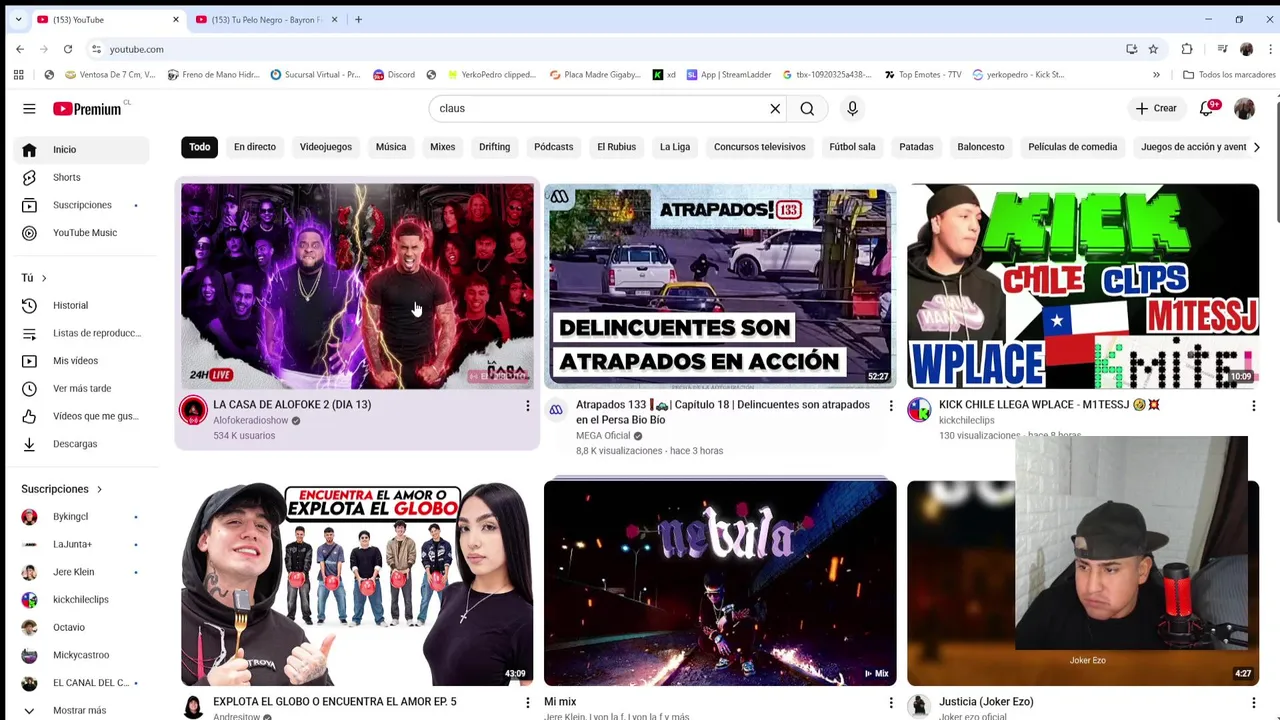Select the El Rubius filter chip
This screenshot has height=720, width=1280.
tap(617, 147)
